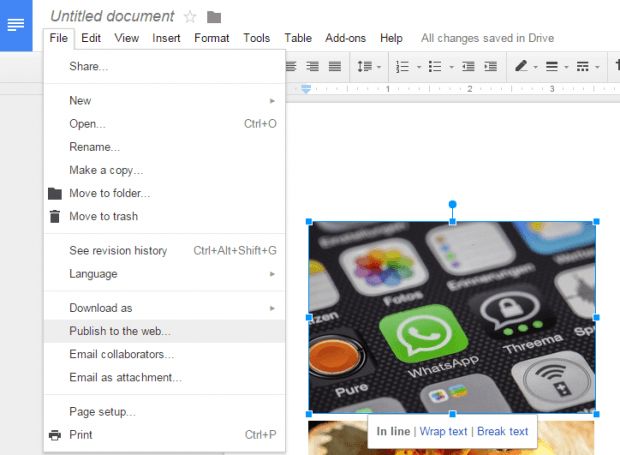Open the line spacing tool
The image size is (620, 455).
click(365, 66)
